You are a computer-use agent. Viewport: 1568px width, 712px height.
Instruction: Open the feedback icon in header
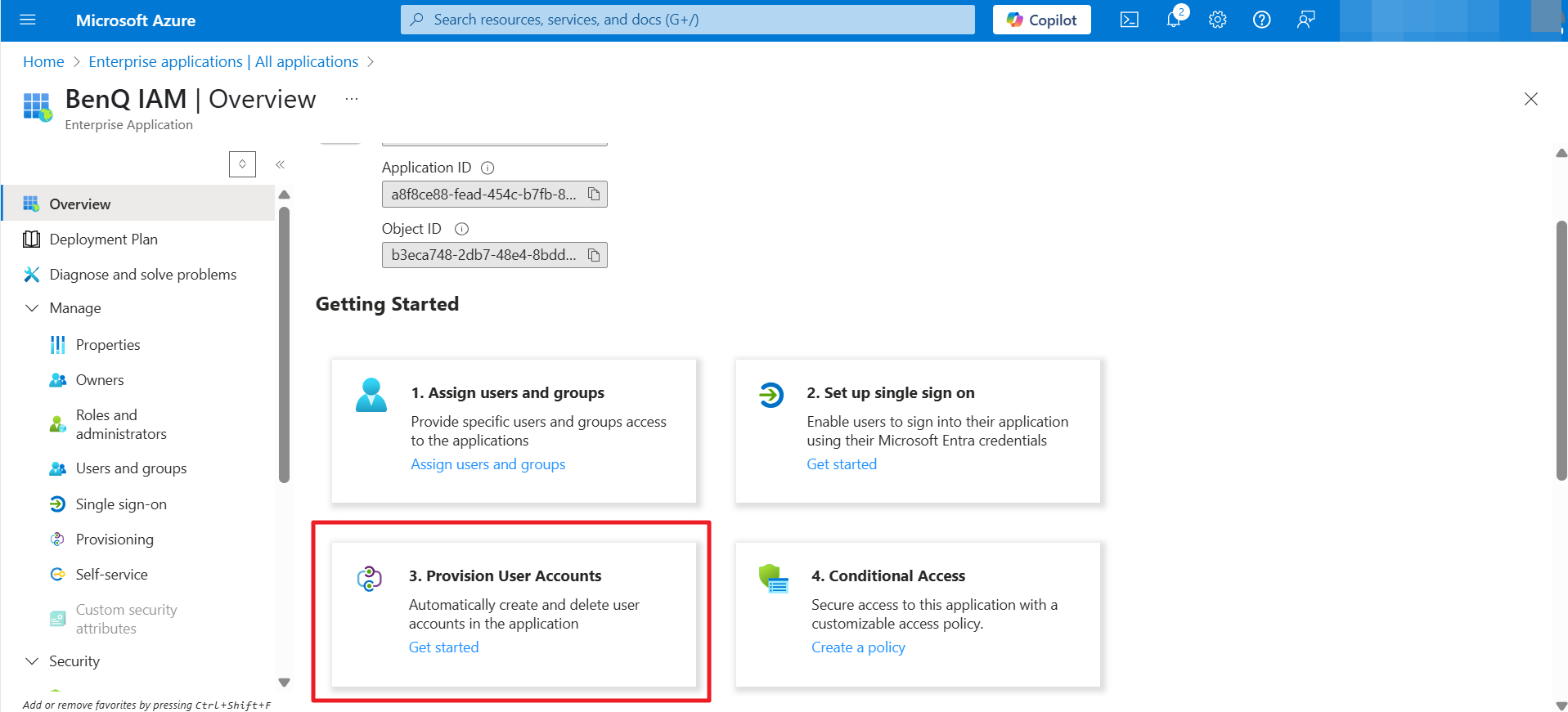click(x=1305, y=20)
